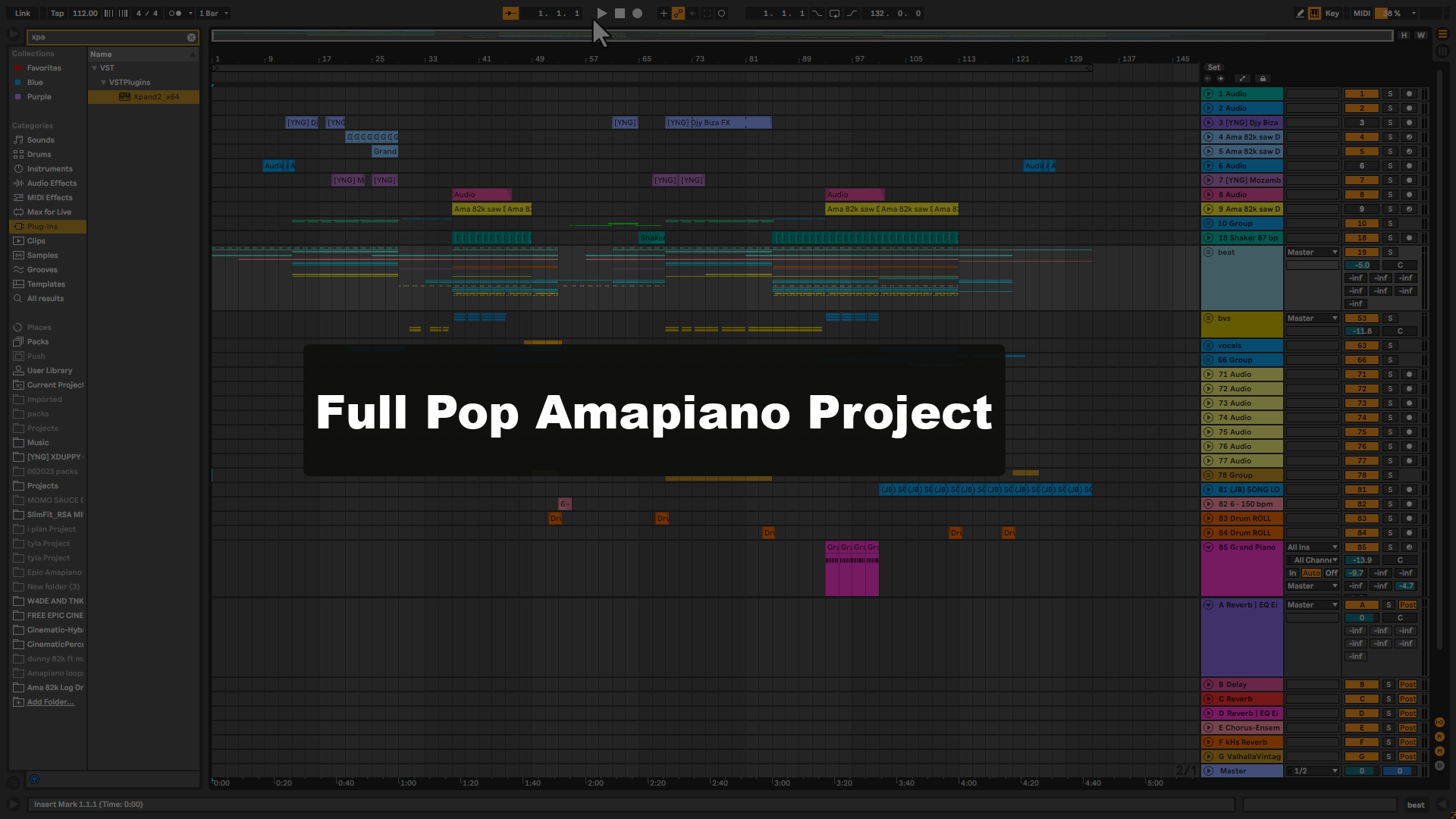
Task: Click the MIDI Arrangement Overdub plus icon
Action: [664, 13]
